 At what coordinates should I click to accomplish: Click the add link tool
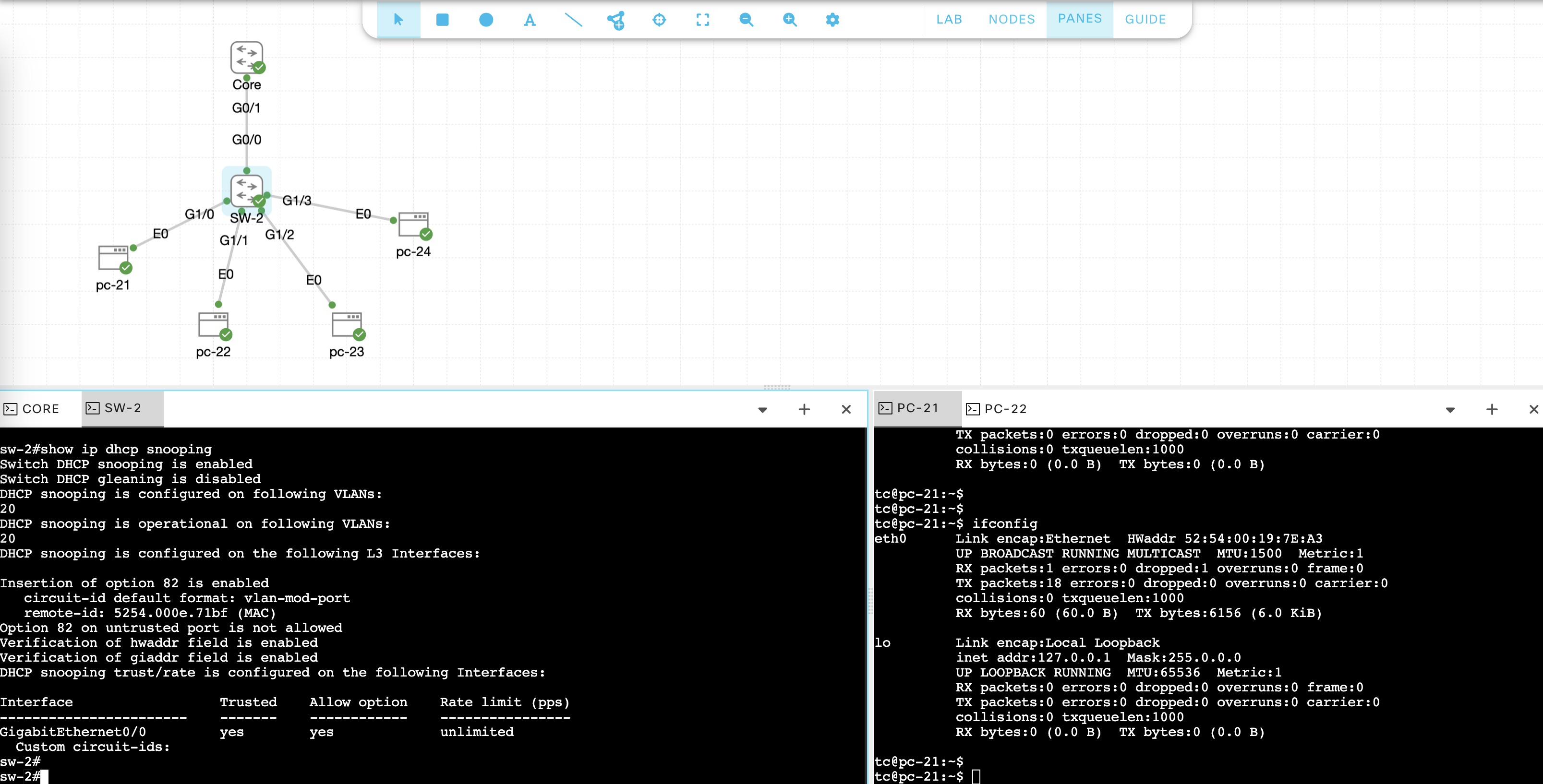(x=616, y=20)
